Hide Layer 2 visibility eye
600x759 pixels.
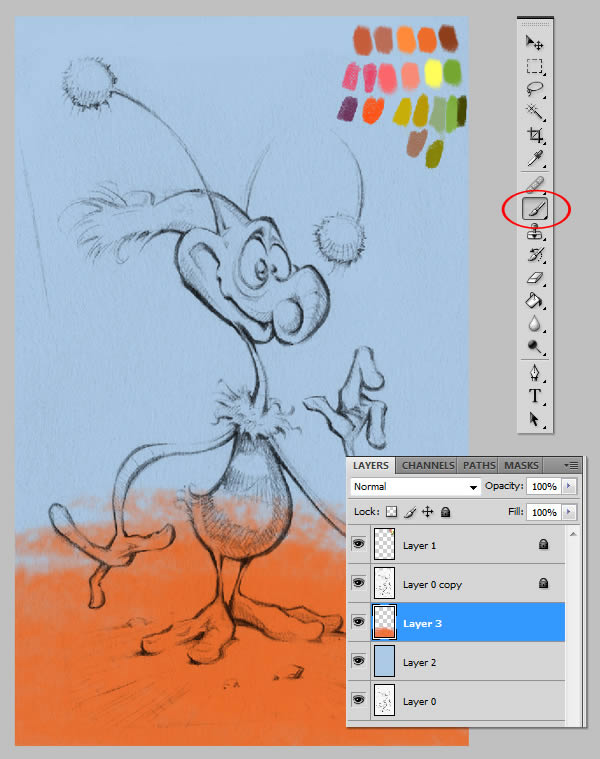point(359,661)
